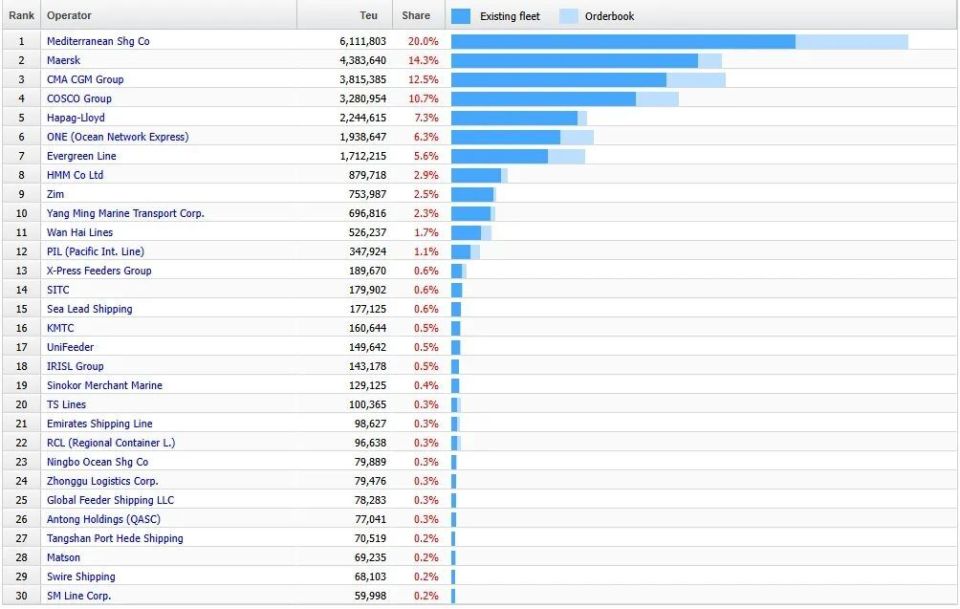Click the Existing fleet legend color swatch
The image size is (960, 609).
click(460, 17)
